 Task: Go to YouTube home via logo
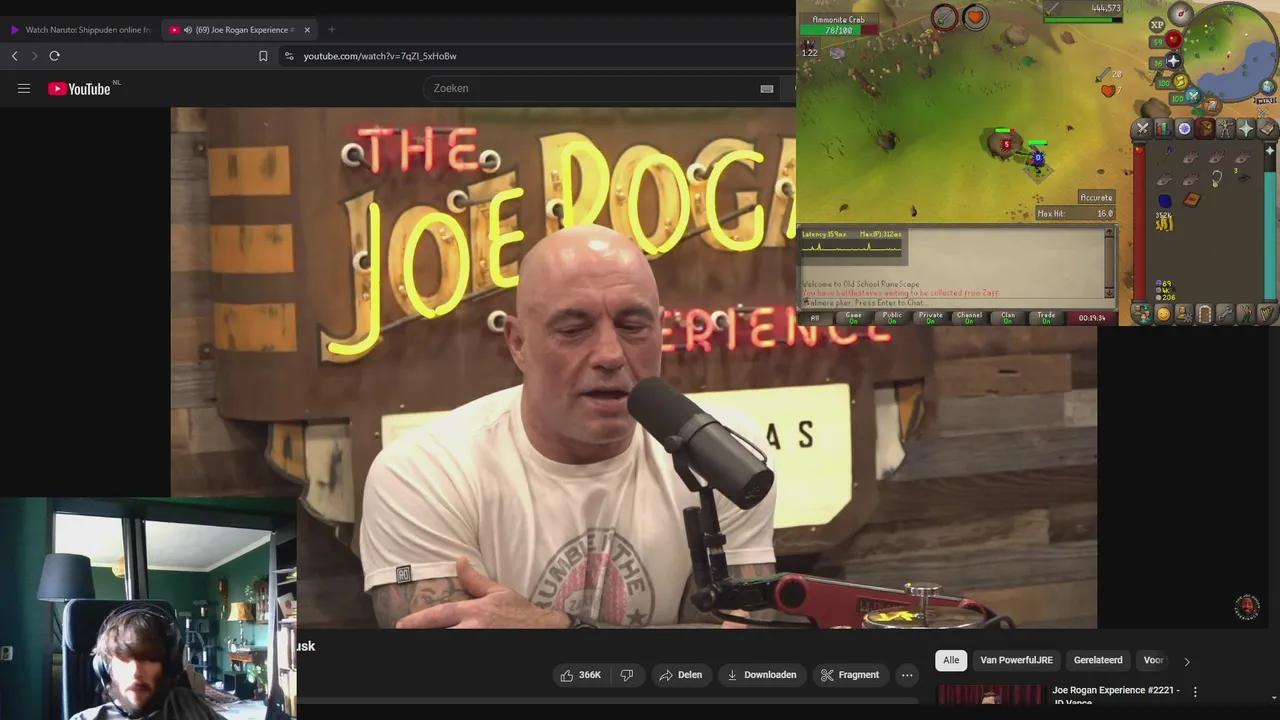tap(80, 88)
